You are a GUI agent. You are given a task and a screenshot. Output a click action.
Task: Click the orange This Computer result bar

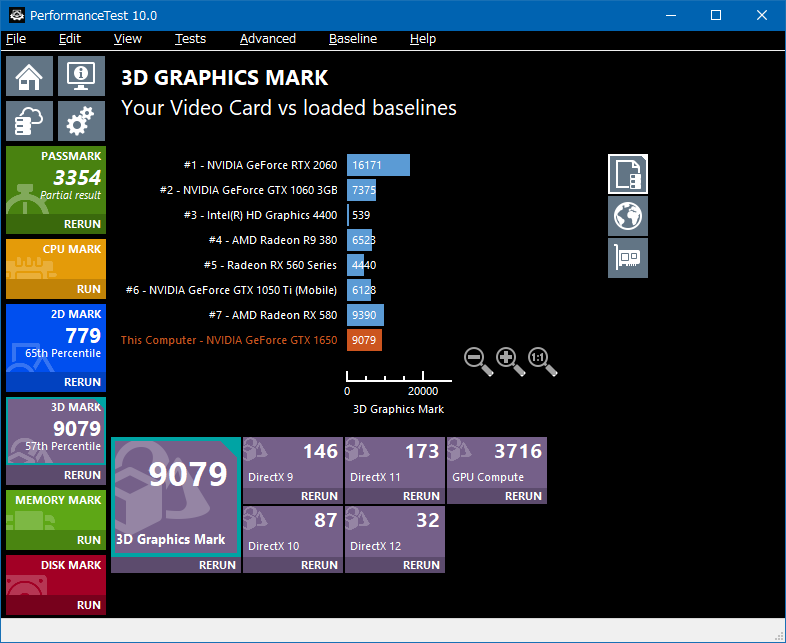pyautogui.click(x=364, y=340)
